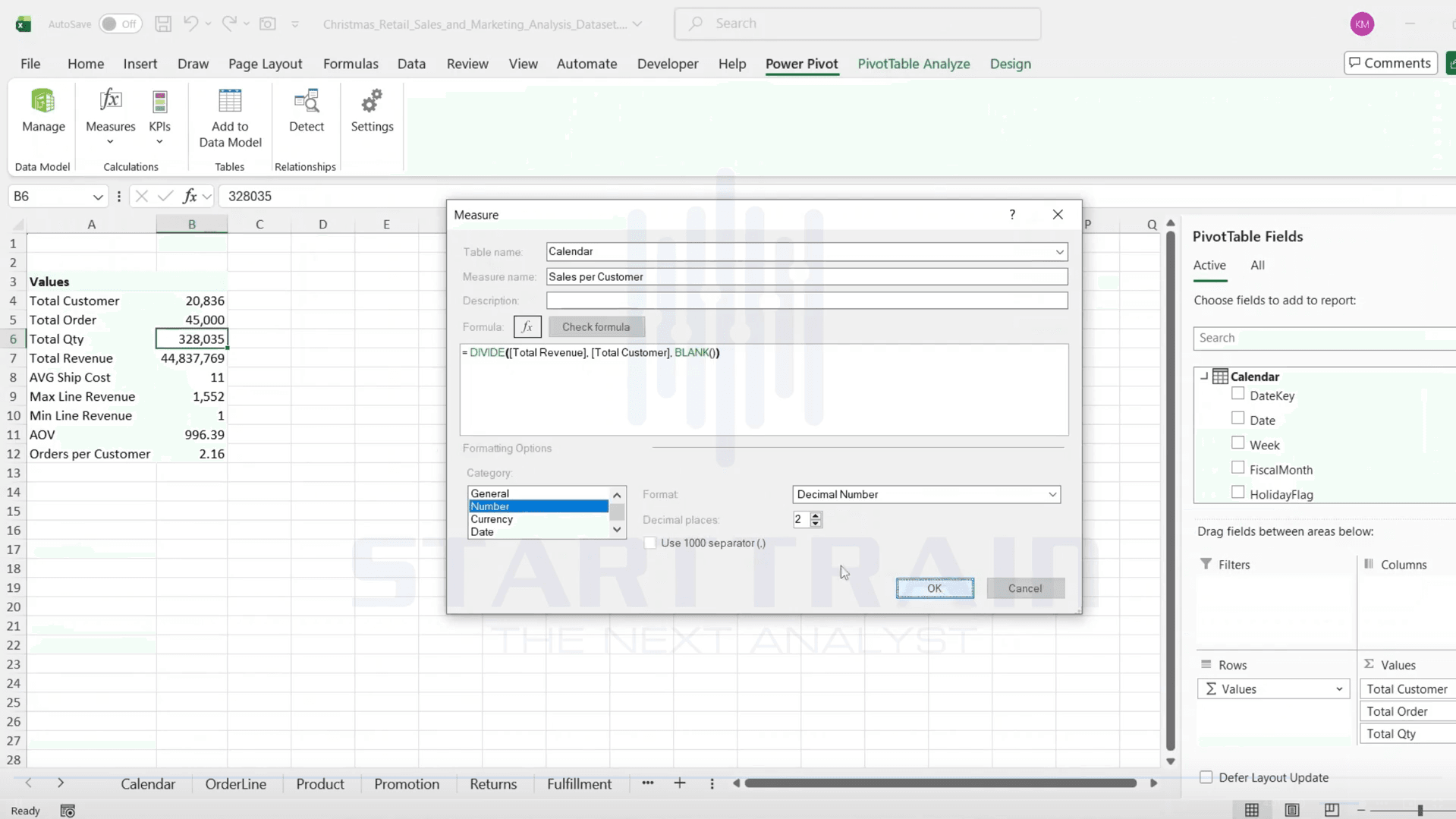This screenshot has width=1456, height=819.
Task: Click the Measure name input field
Action: (807, 277)
